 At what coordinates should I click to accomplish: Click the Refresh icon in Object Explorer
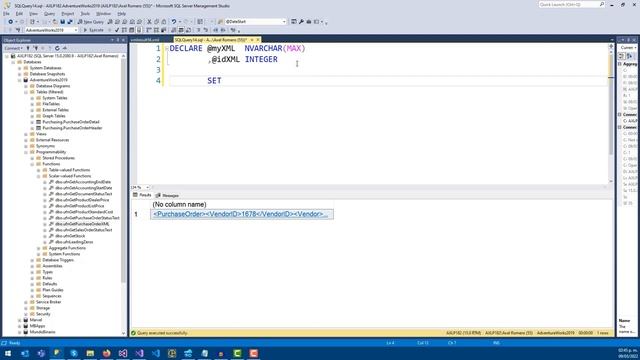[x=57, y=48]
